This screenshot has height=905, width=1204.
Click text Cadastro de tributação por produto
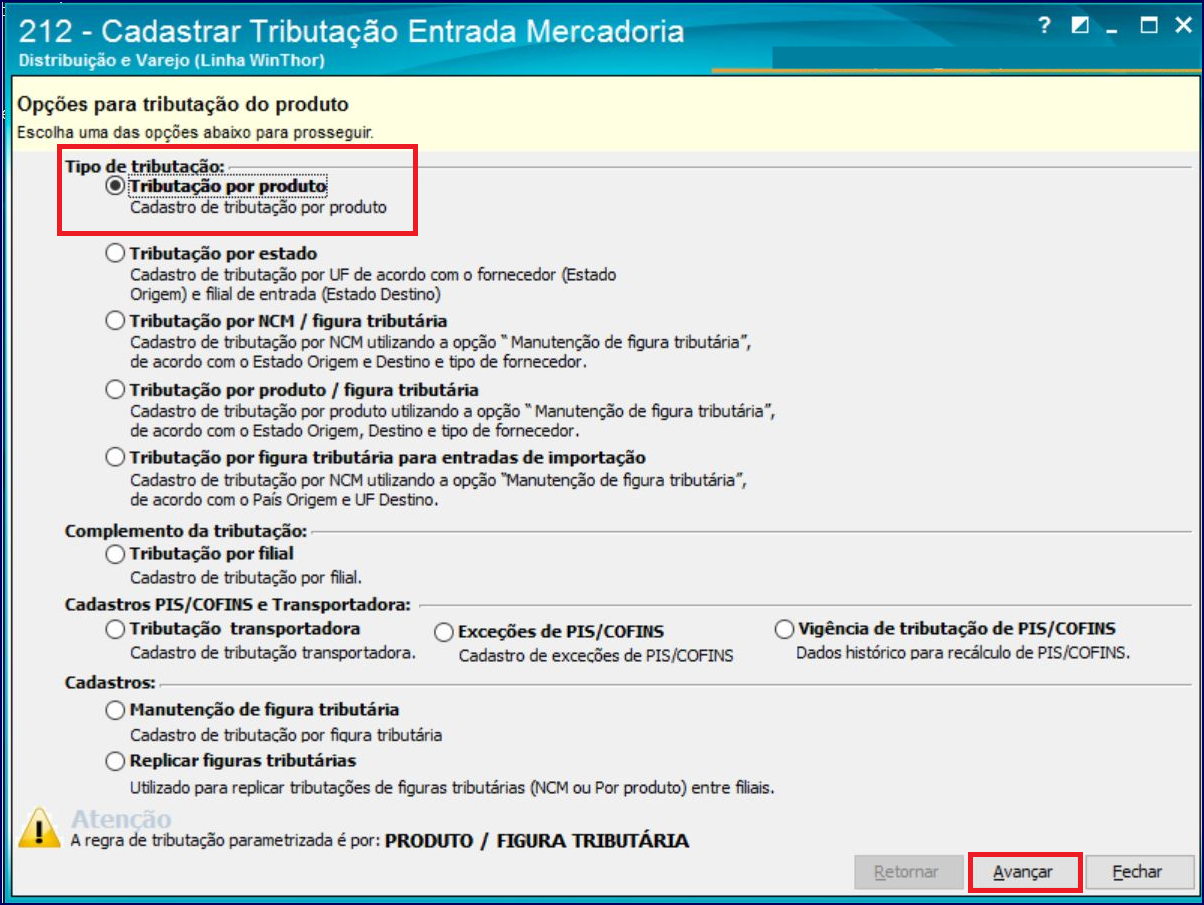click(258, 208)
